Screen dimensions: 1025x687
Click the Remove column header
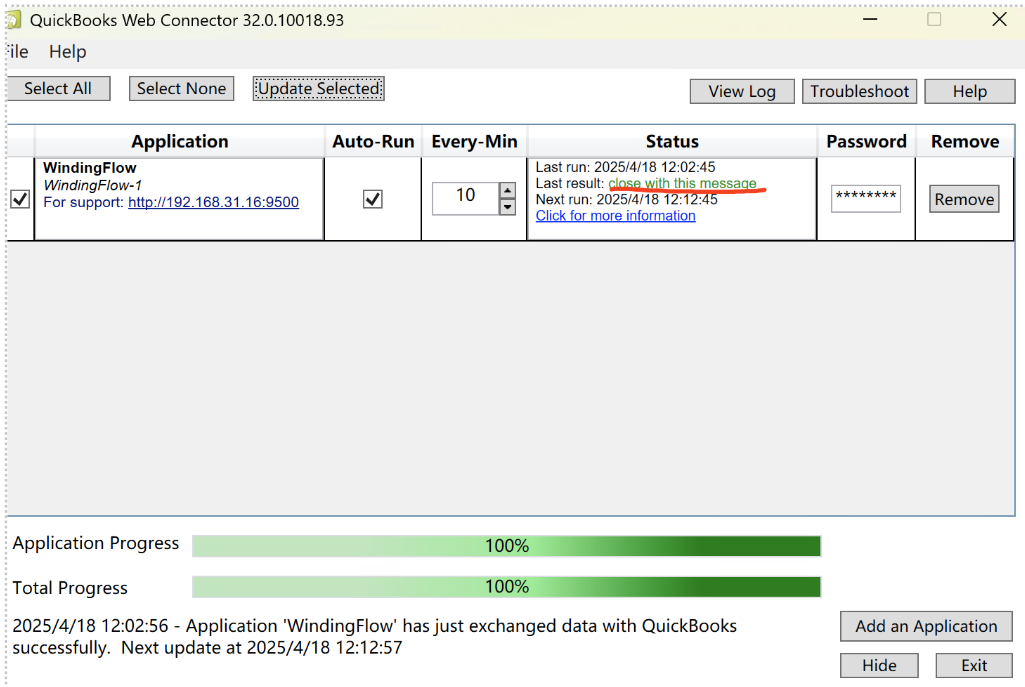coord(965,142)
